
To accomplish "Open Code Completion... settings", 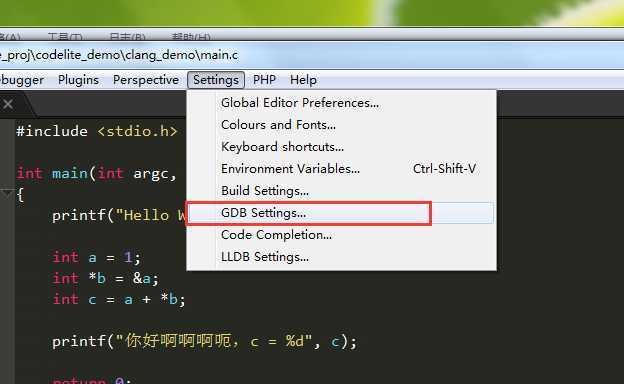I will pos(341,235).
